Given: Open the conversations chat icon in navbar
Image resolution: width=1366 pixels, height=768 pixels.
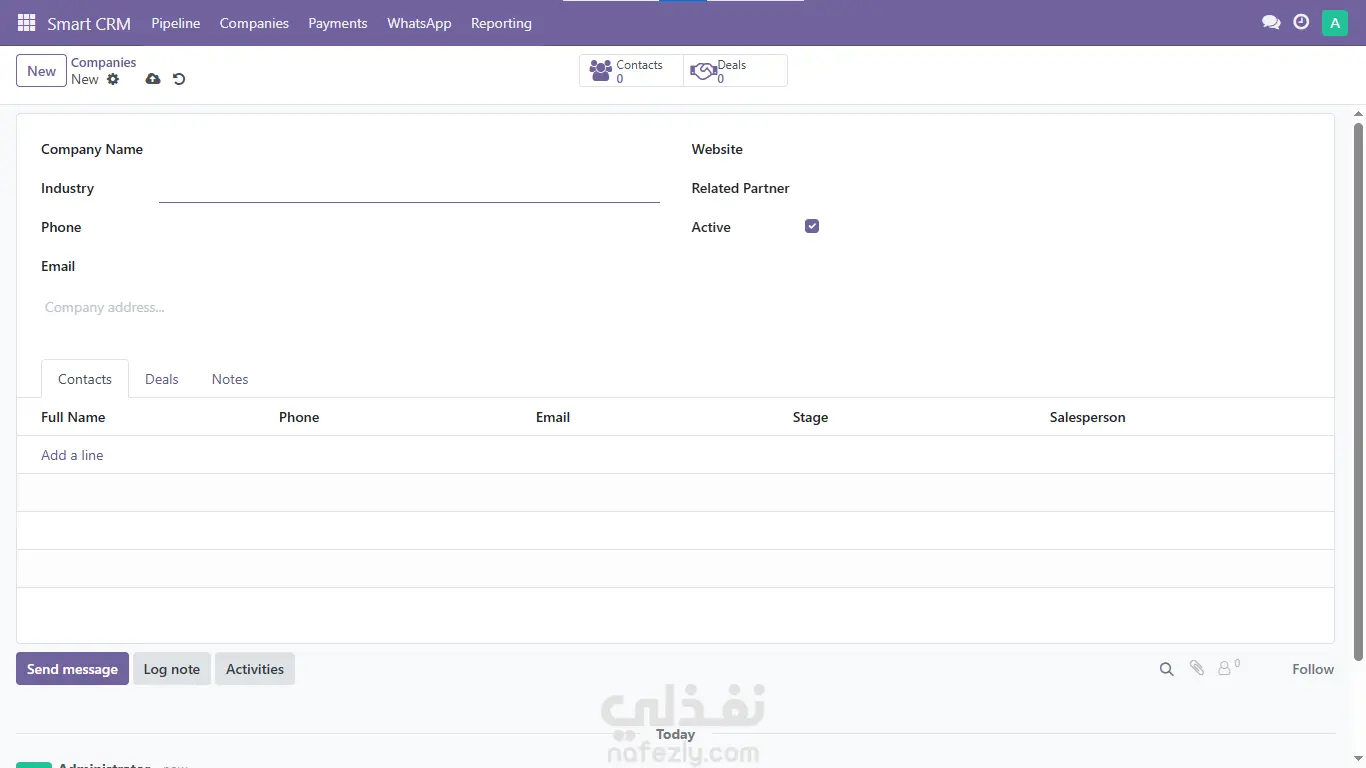Looking at the screenshot, I should click(x=1271, y=22).
